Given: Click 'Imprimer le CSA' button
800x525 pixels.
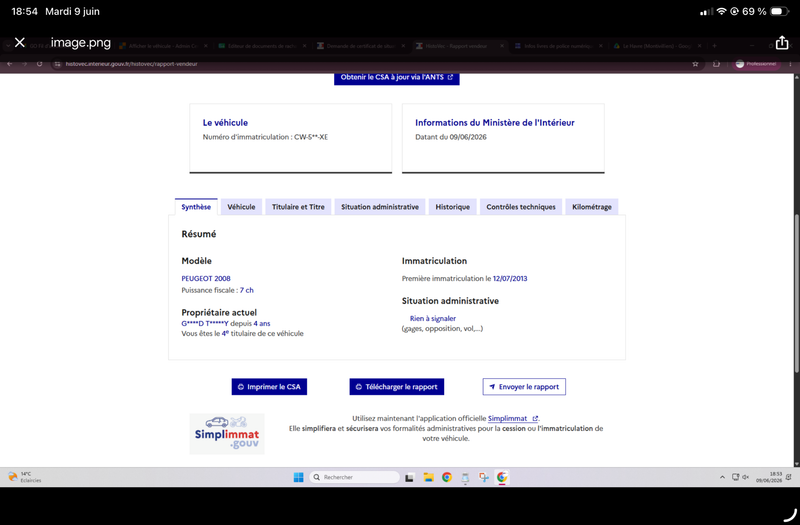Looking at the screenshot, I should 269,387.
